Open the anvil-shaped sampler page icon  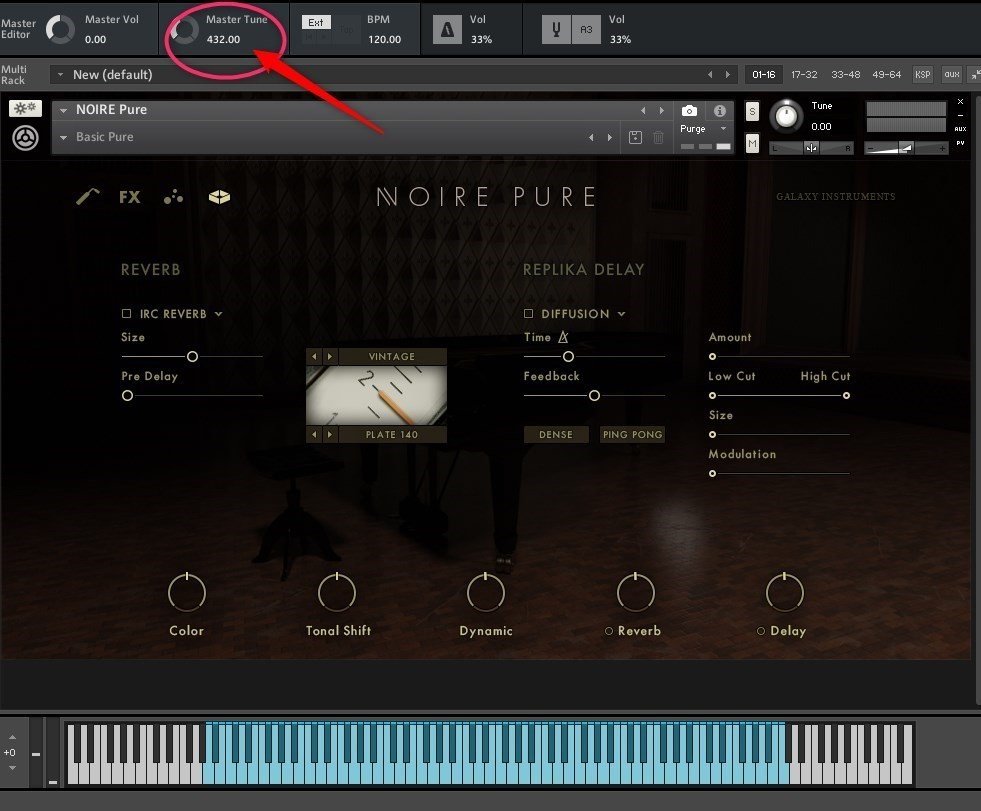tap(219, 197)
